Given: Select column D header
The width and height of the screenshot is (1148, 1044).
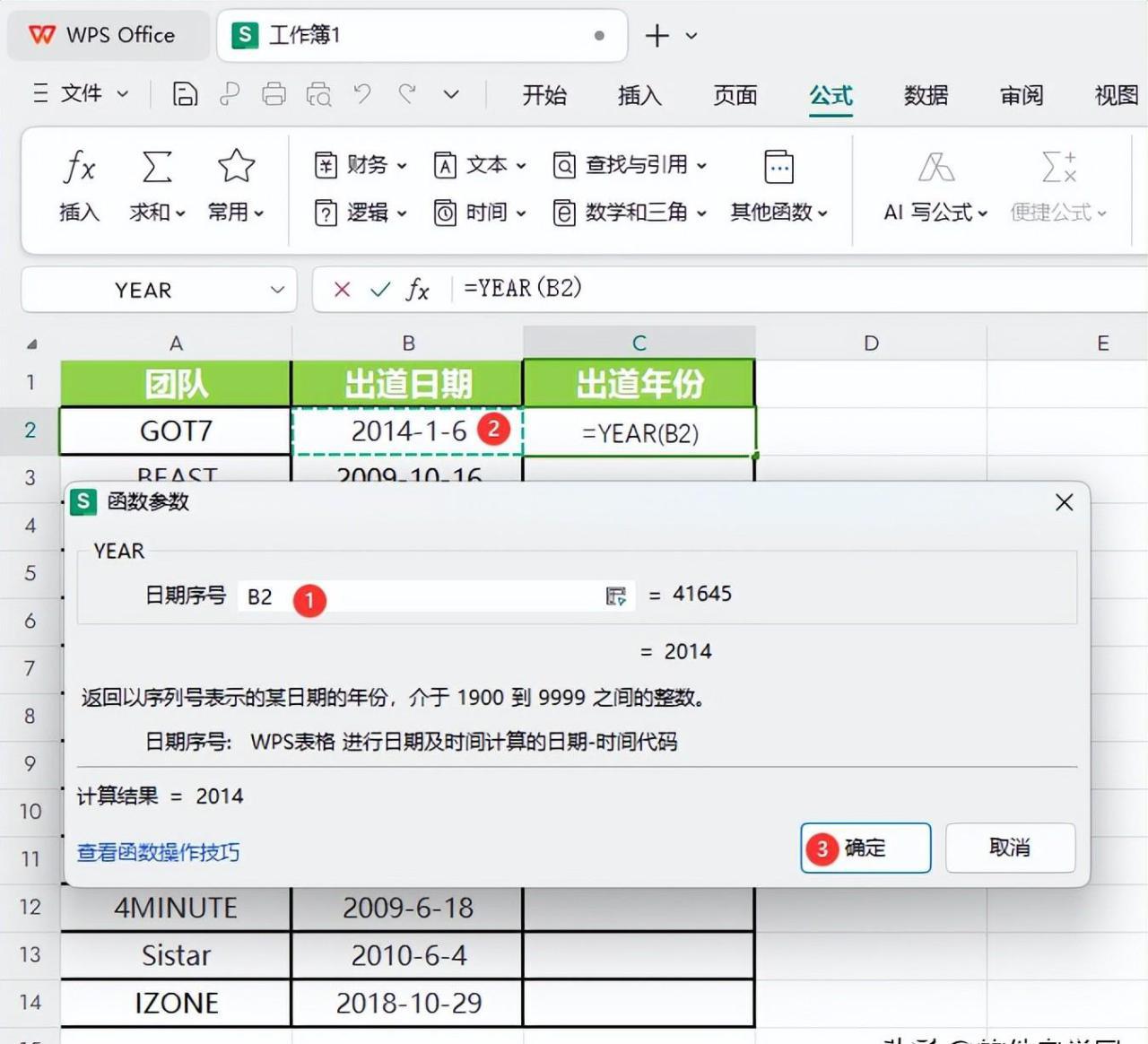Looking at the screenshot, I should (871, 343).
